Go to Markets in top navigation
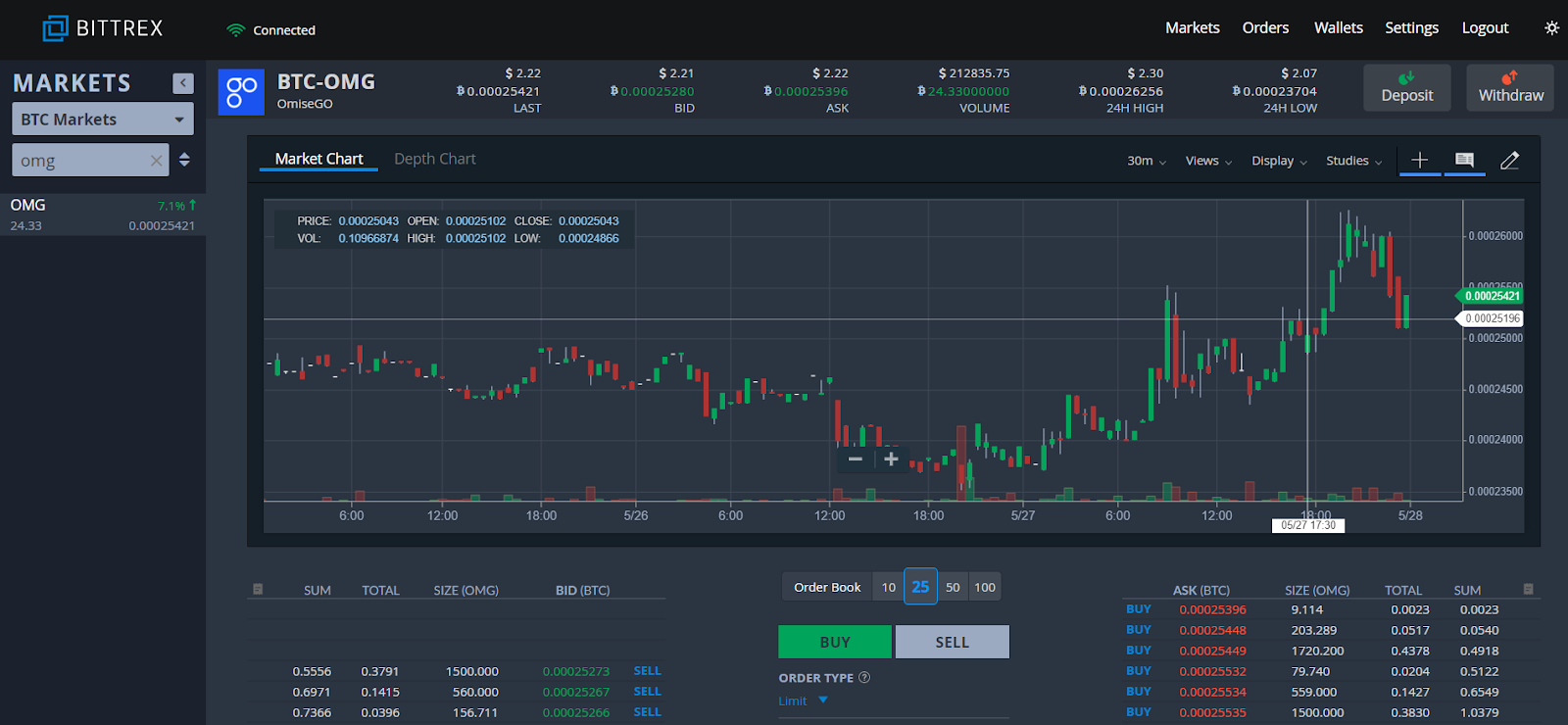This screenshot has height=725, width=1568. click(1193, 27)
